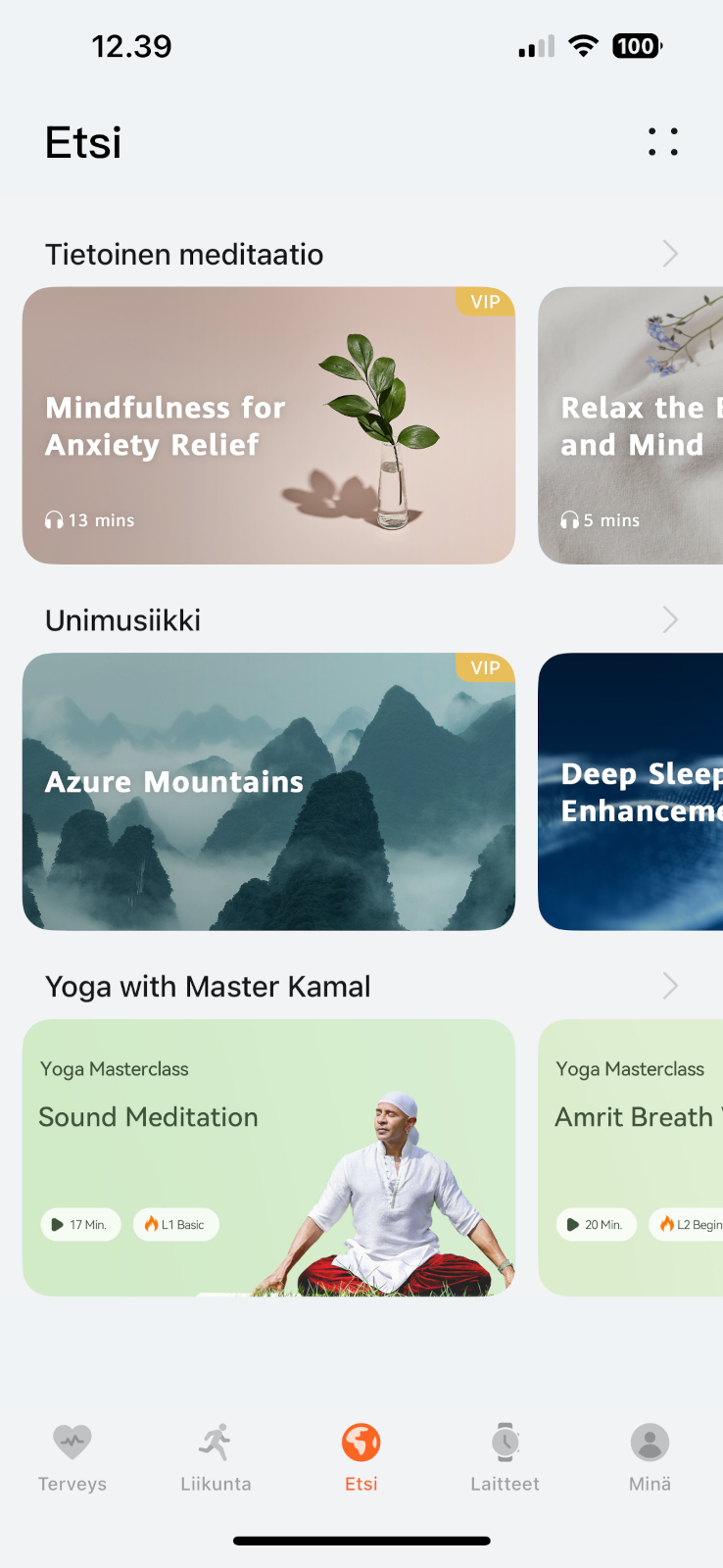Go to the Minä profile icon
This screenshot has width=723, height=1568.
coord(650,1442)
